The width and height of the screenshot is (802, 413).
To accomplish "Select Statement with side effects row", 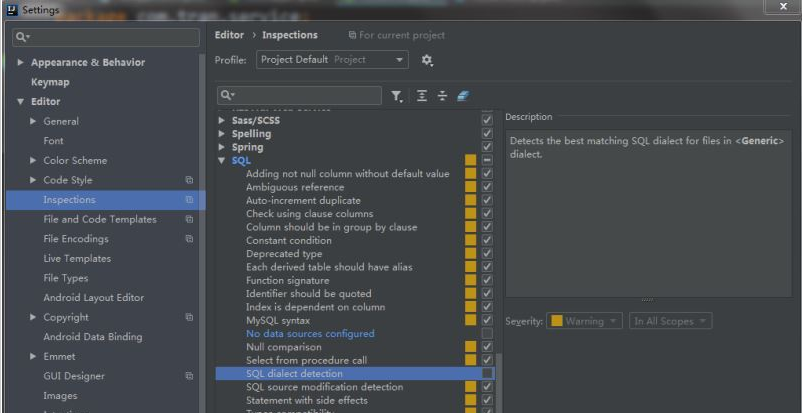I will point(355,400).
